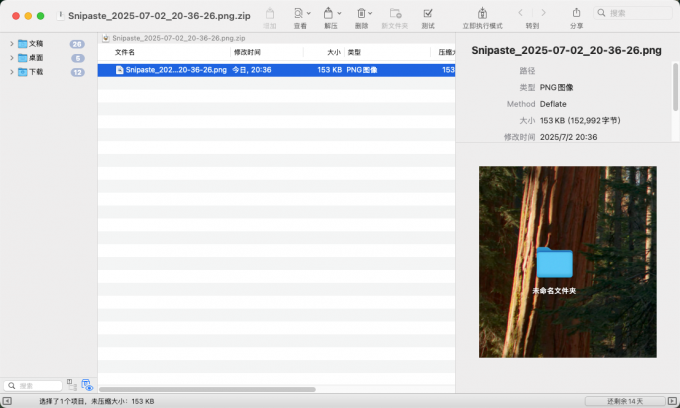Viewport: 680px width, 408px height.
Task: Click the 分享 share icon
Action: point(576,13)
